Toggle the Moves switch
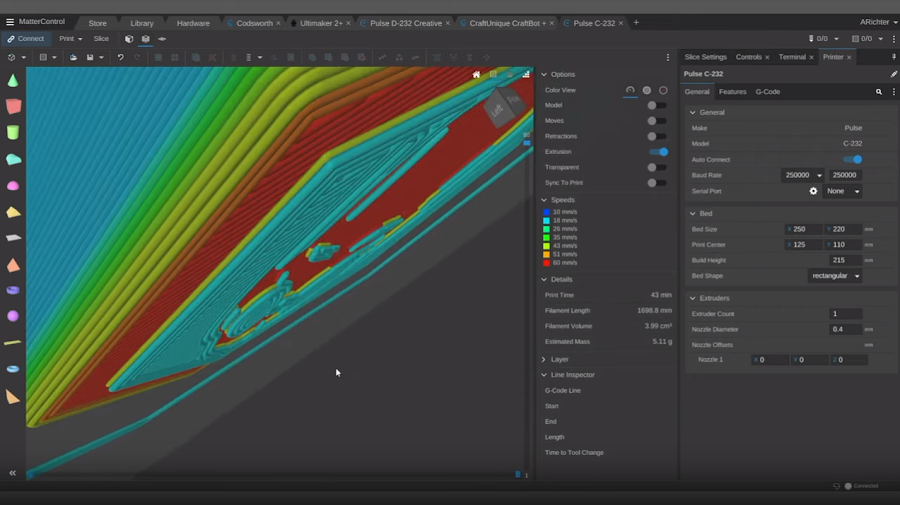The height and width of the screenshot is (505, 900). tap(657, 121)
